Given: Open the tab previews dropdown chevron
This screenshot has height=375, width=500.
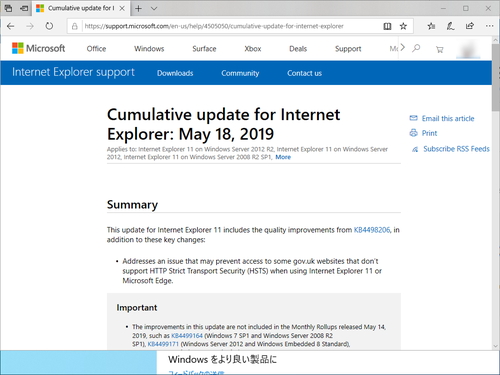Looking at the screenshot, I should (x=154, y=9).
